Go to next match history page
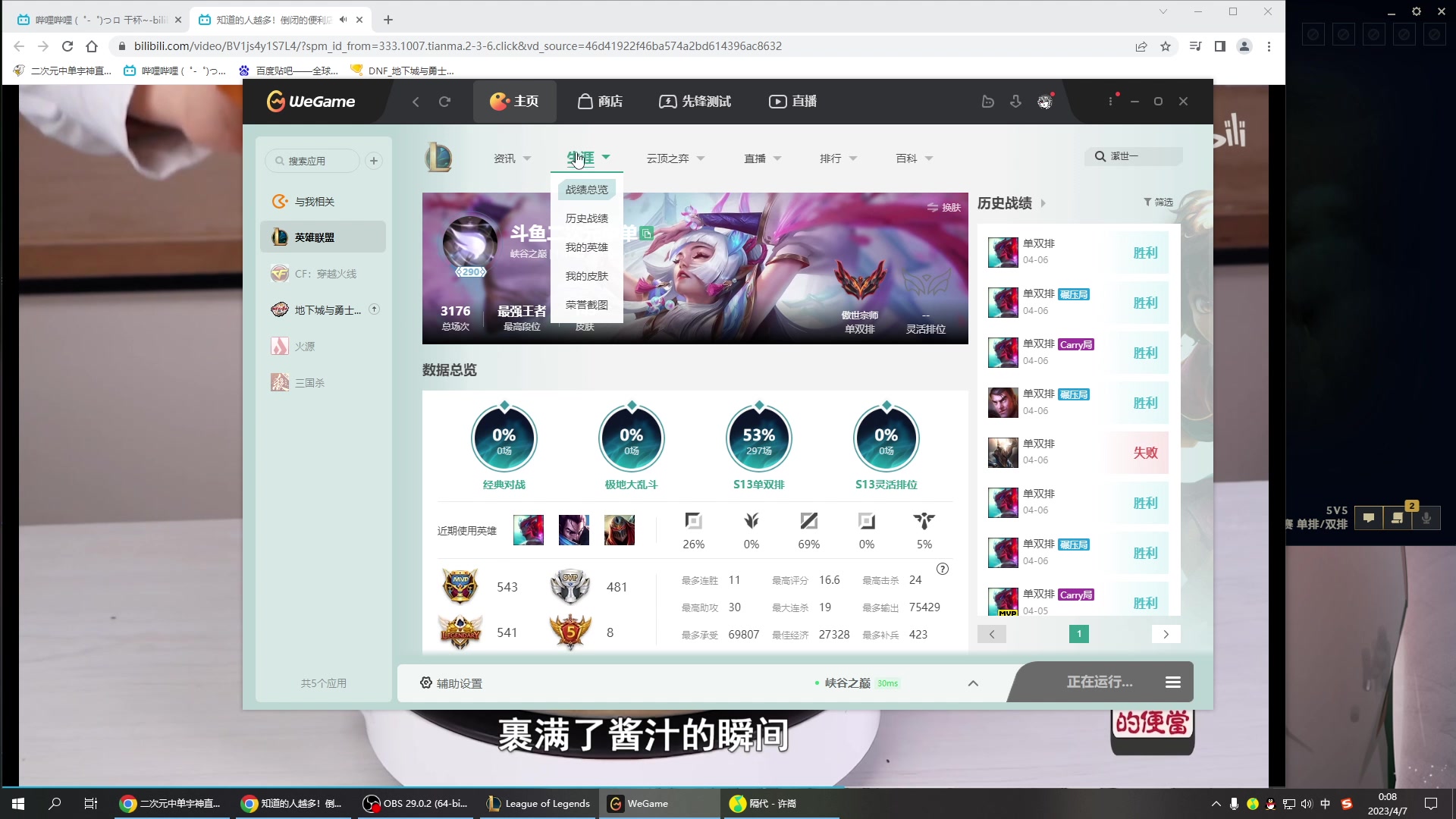Image resolution: width=1456 pixels, height=819 pixels. click(1166, 634)
